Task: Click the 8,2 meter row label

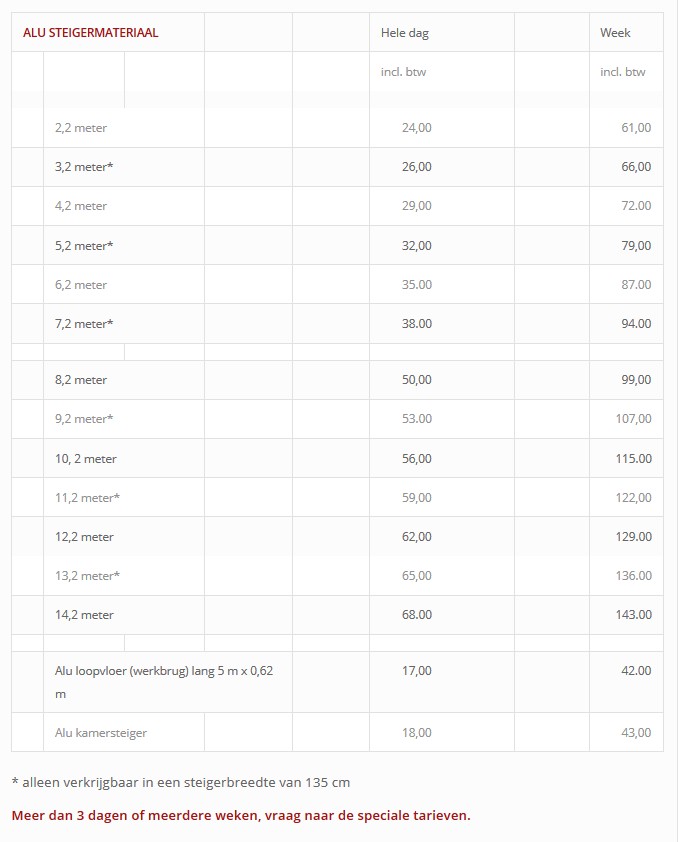Action: (x=81, y=380)
